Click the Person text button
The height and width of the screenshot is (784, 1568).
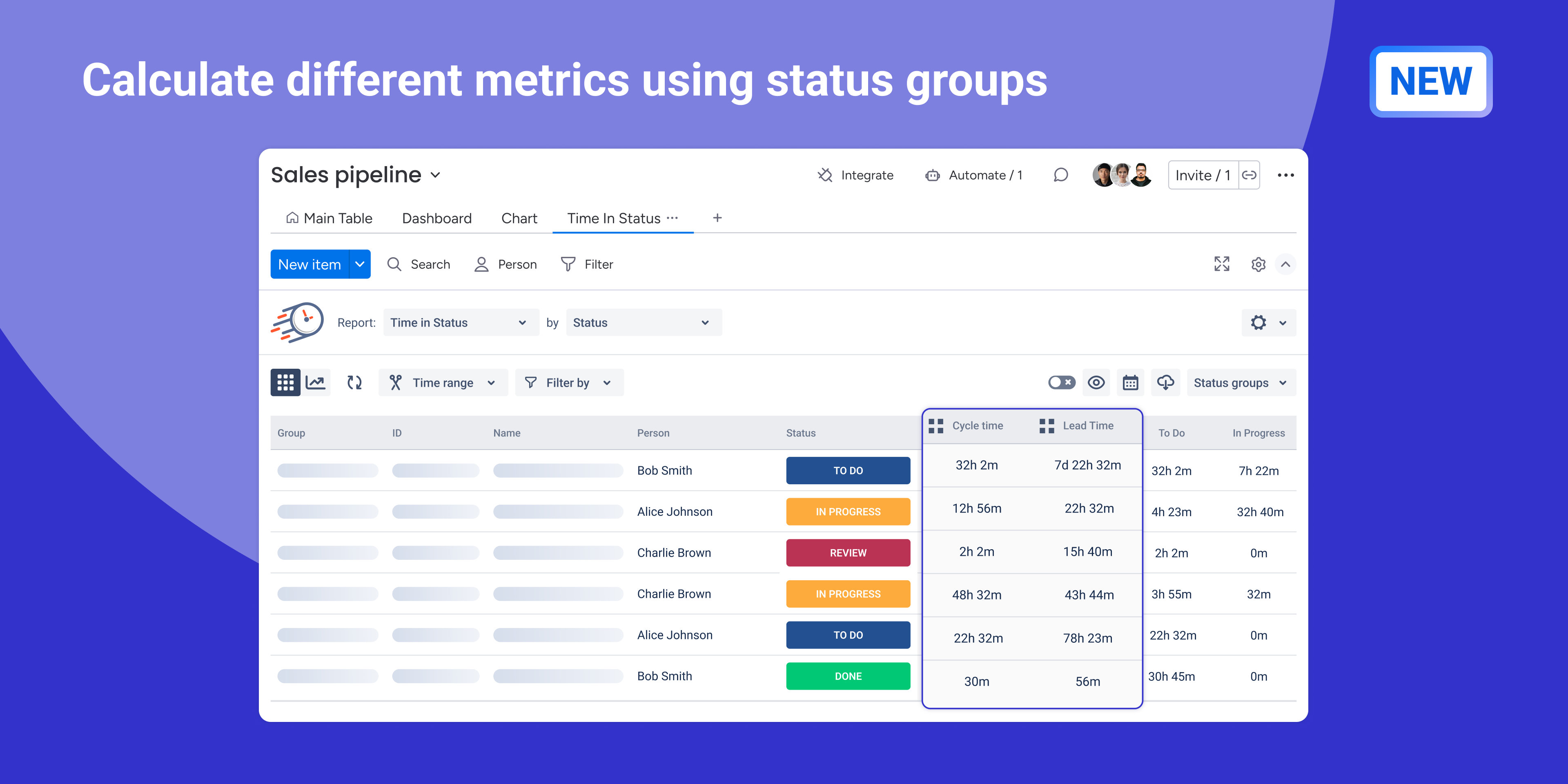(x=517, y=264)
